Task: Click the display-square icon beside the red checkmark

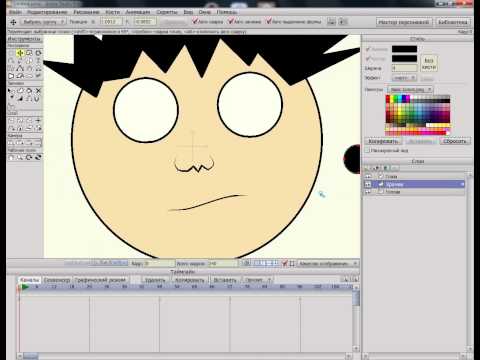Action: [292, 263]
